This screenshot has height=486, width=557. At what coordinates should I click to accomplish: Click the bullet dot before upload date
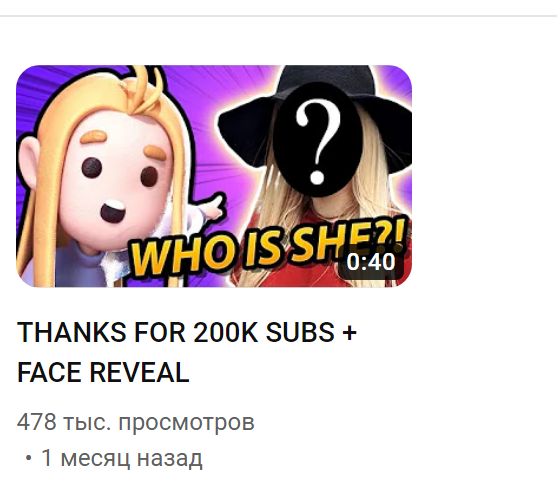(x=29, y=459)
